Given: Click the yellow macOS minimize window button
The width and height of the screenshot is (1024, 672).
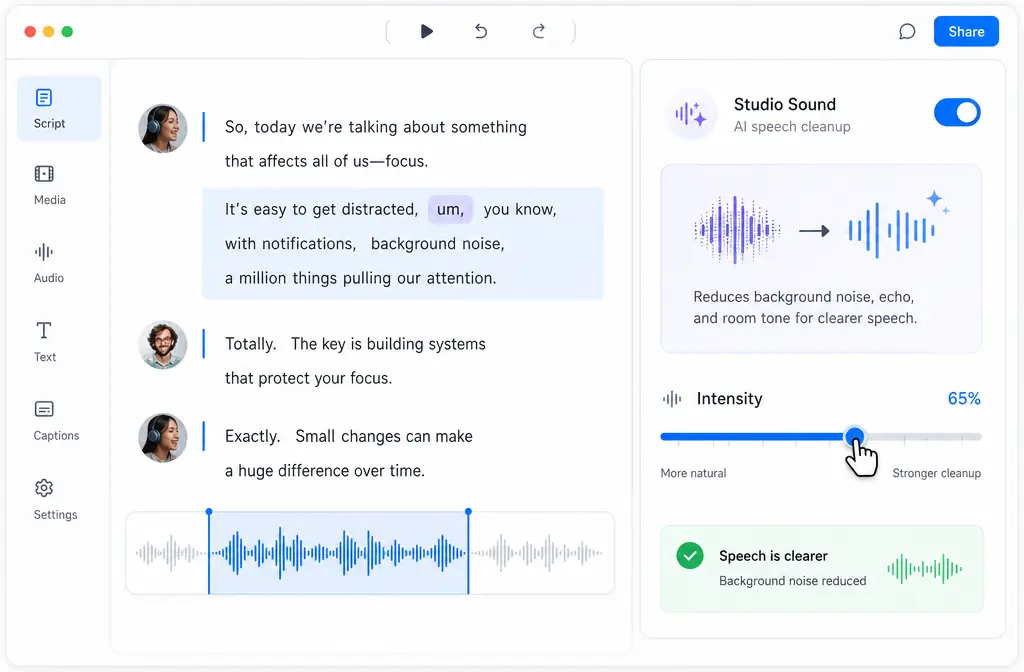Looking at the screenshot, I should click(48, 31).
